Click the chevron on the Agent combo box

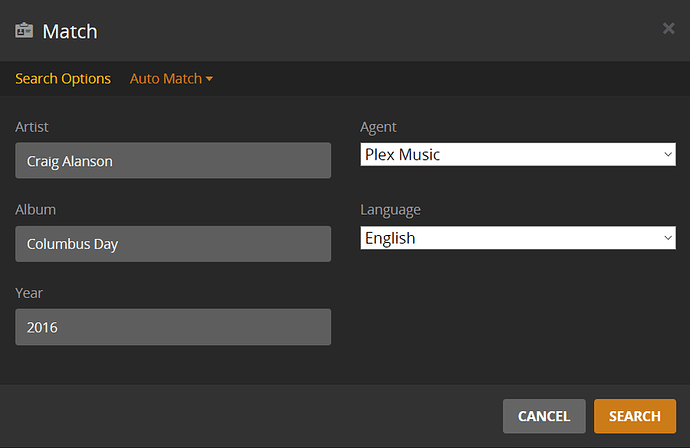click(667, 154)
